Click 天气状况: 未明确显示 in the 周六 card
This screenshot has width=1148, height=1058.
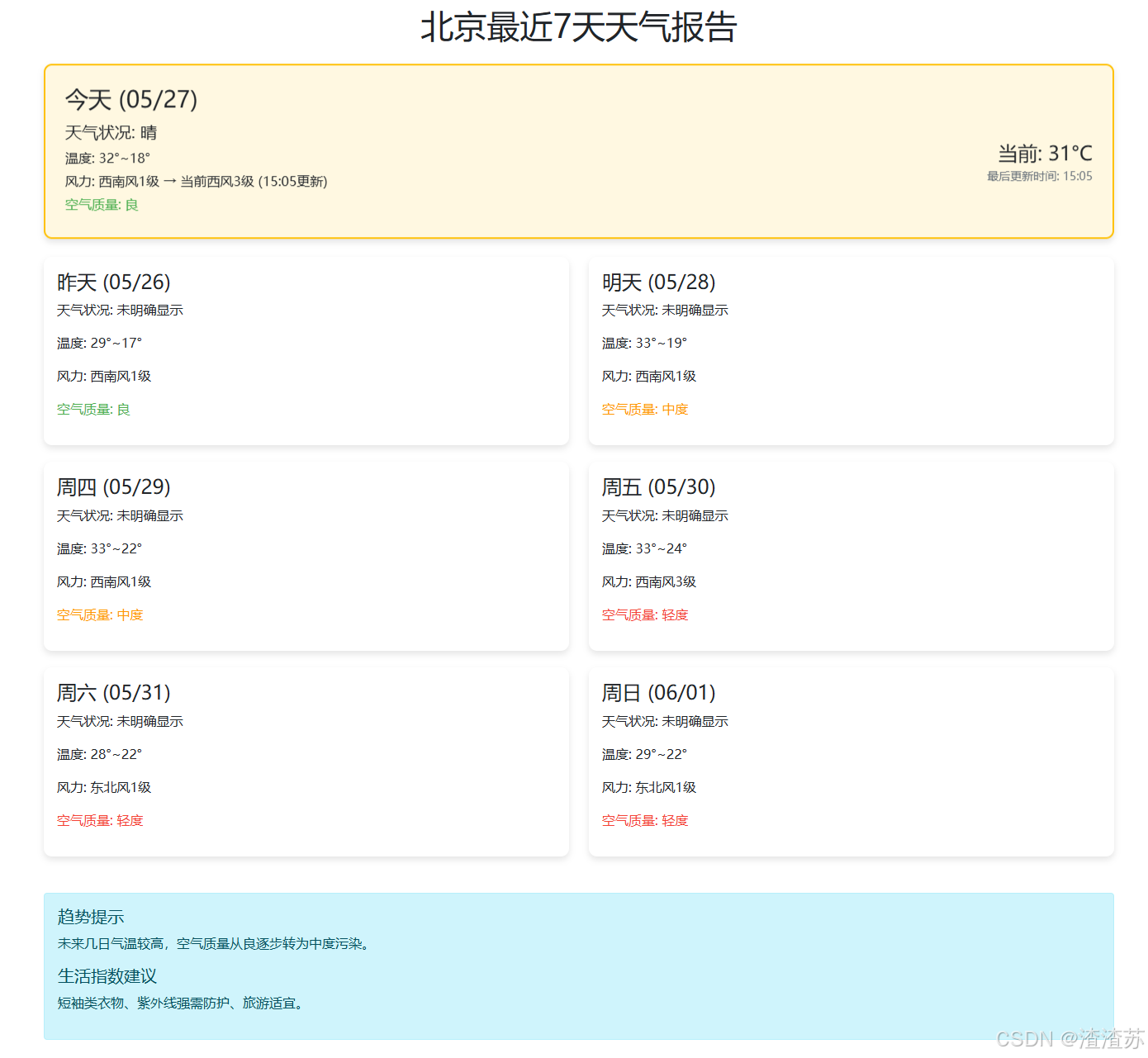point(120,721)
